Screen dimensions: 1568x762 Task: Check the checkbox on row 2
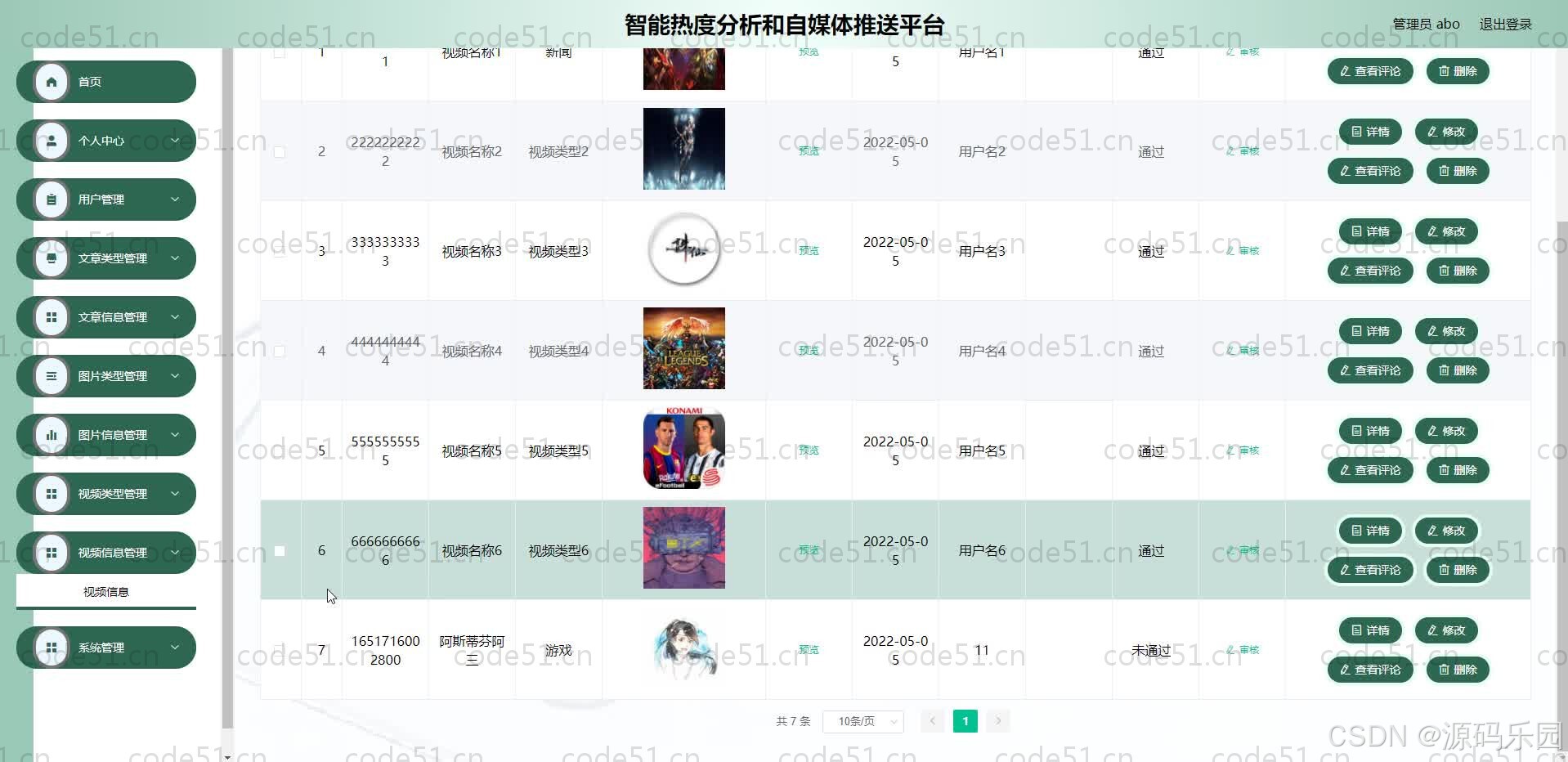pyautogui.click(x=280, y=152)
